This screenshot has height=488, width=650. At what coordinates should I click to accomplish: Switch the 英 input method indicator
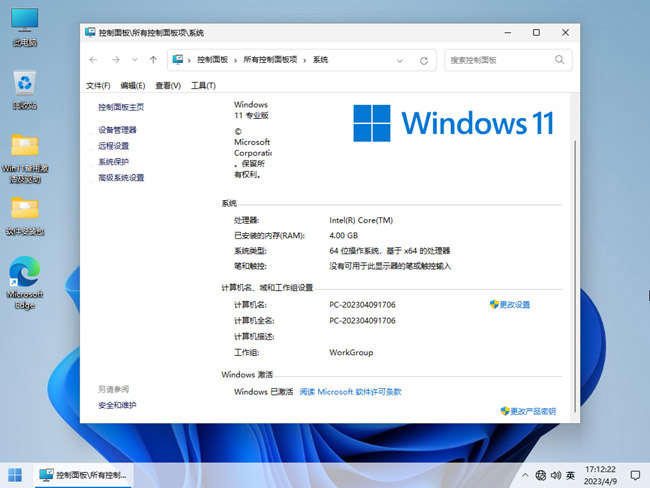tap(570, 475)
